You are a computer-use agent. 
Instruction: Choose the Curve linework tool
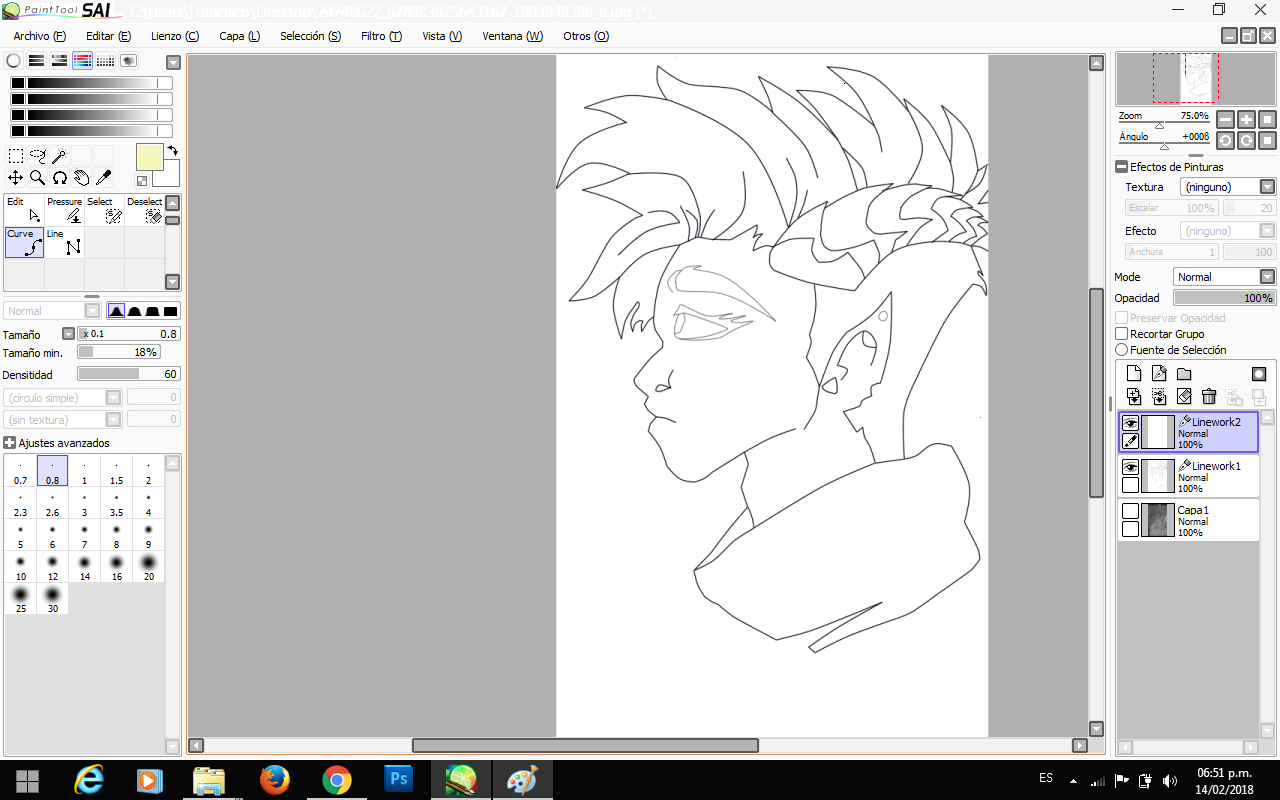pyautogui.click(x=24, y=242)
